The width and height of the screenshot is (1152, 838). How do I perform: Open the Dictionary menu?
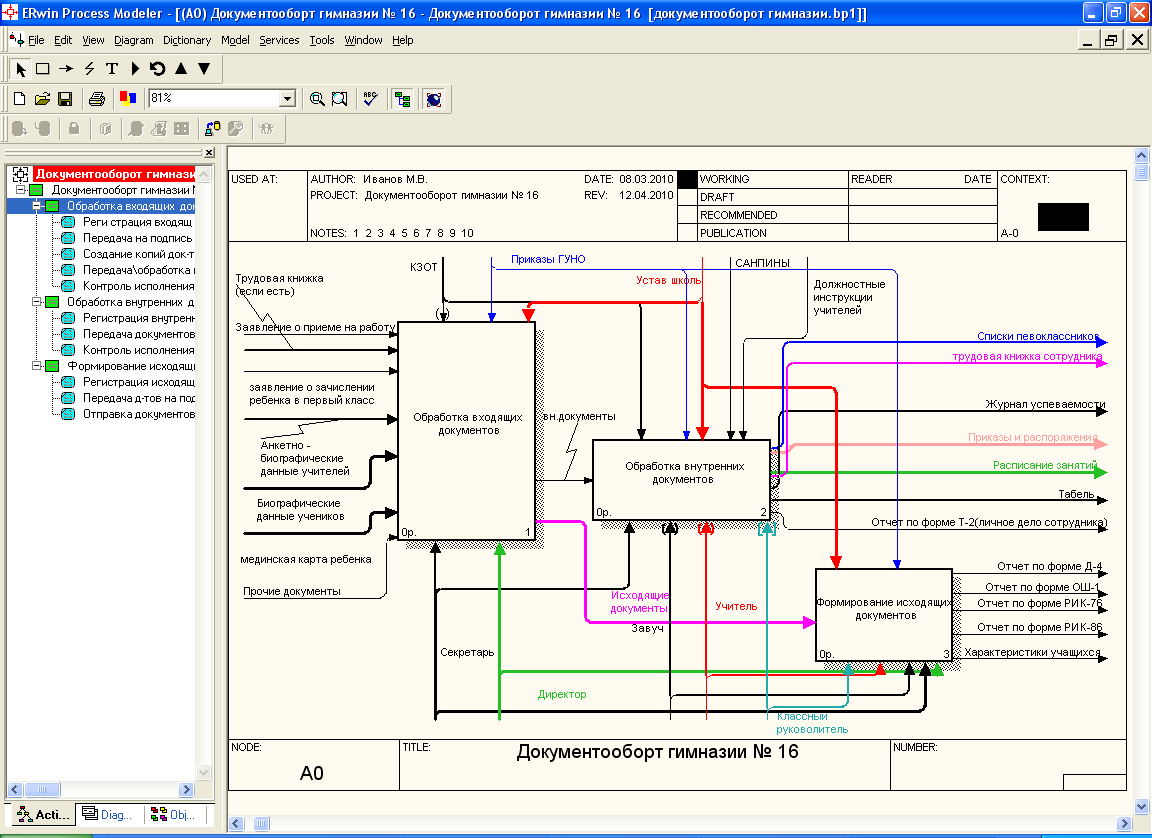click(x=187, y=40)
